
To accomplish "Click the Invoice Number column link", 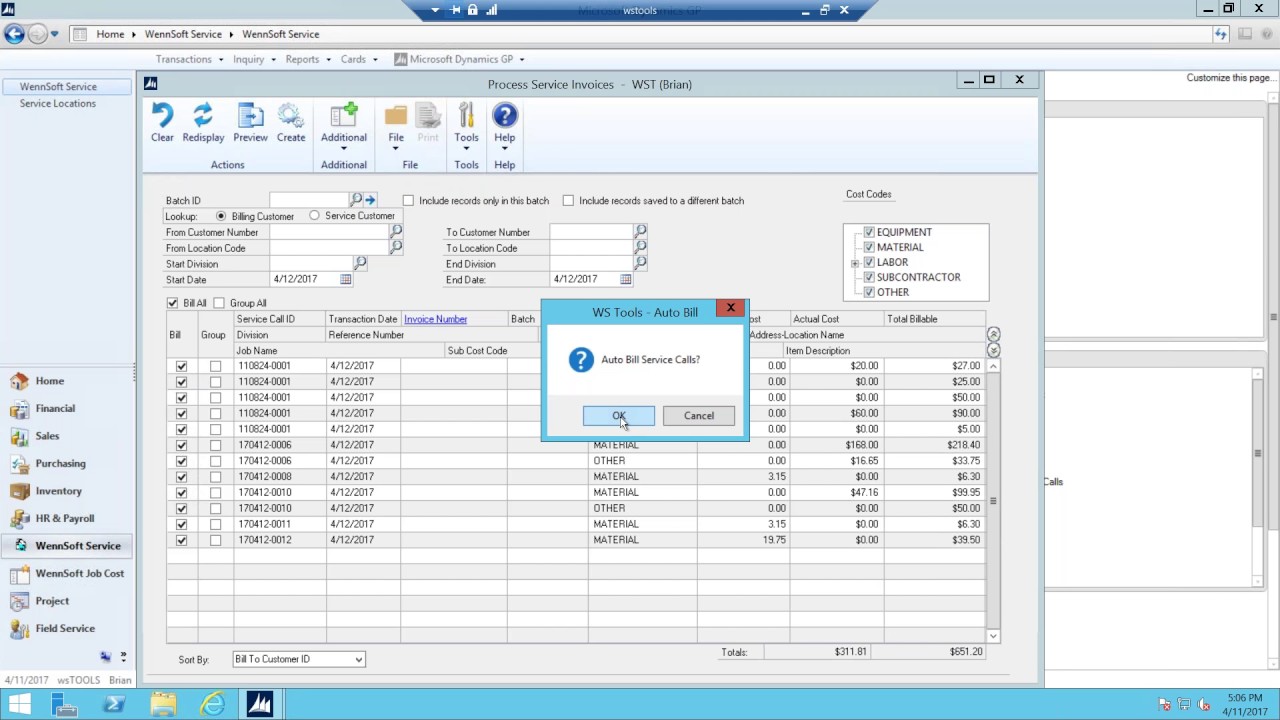I will pyautogui.click(x=436, y=319).
